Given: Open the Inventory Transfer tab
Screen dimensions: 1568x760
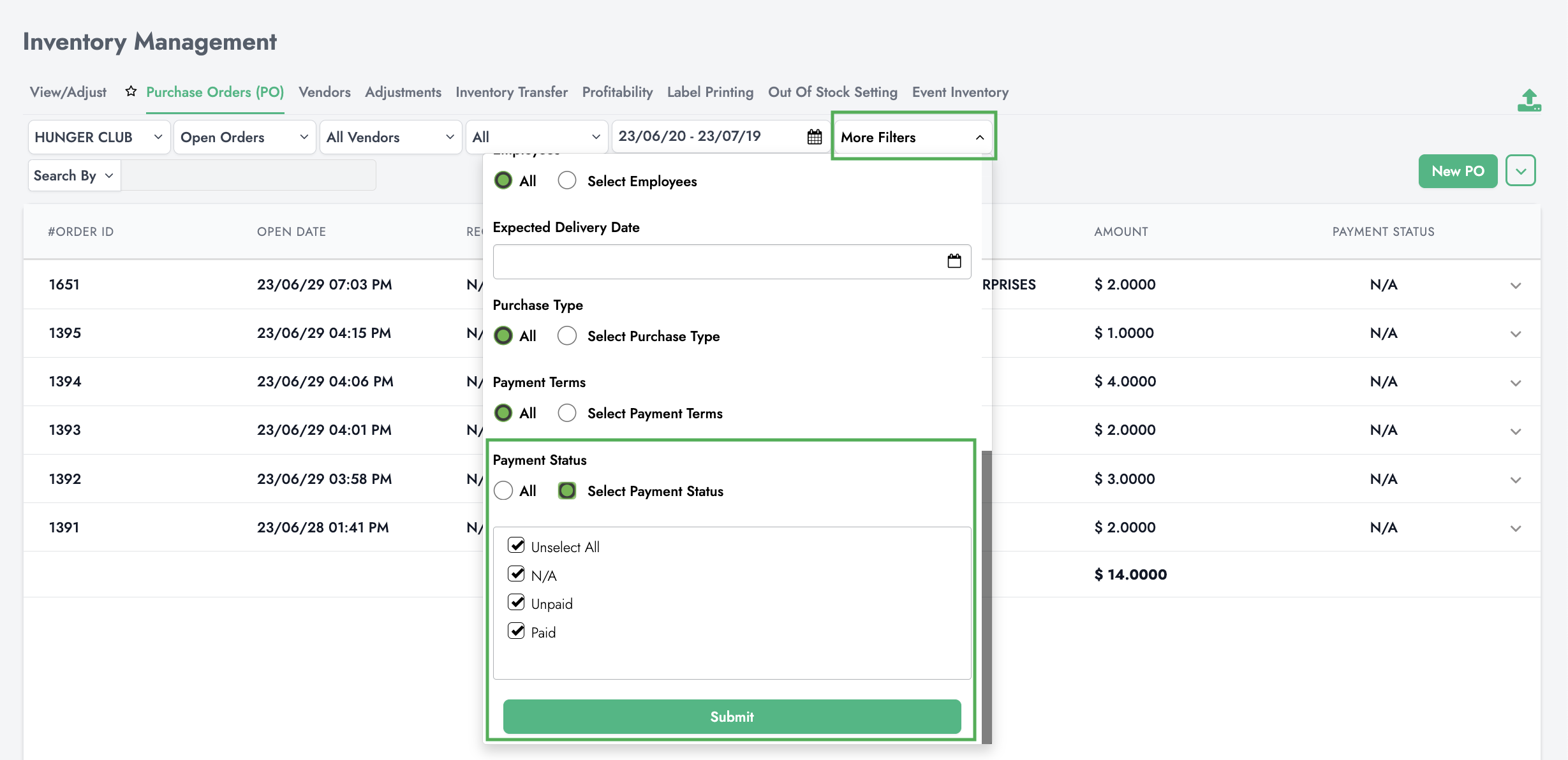Looking at the screenshot, I should point(511,92).
